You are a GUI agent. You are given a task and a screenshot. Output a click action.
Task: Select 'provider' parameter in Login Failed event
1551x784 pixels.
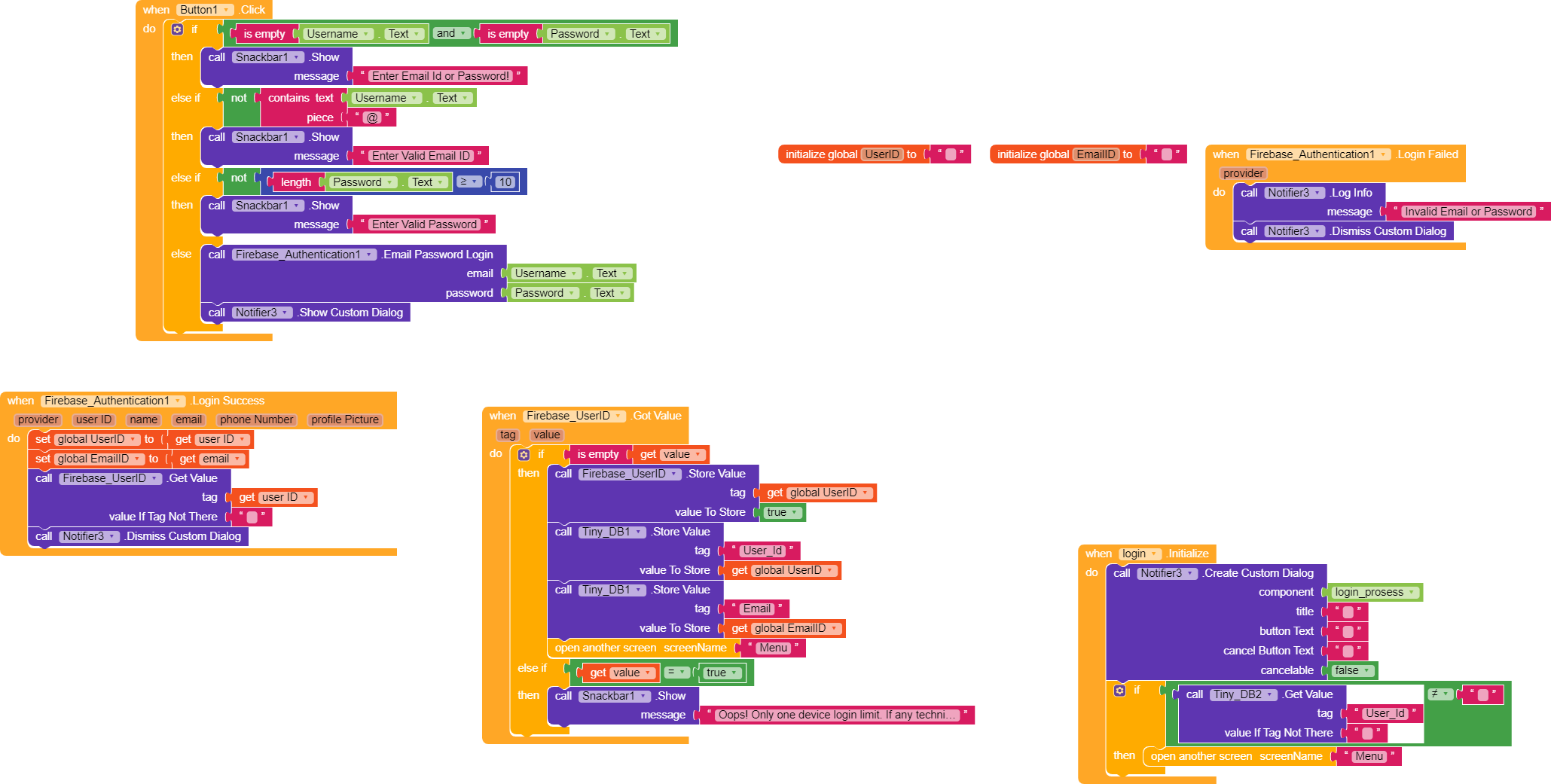pyautogui.click(x=1243, y=173)
